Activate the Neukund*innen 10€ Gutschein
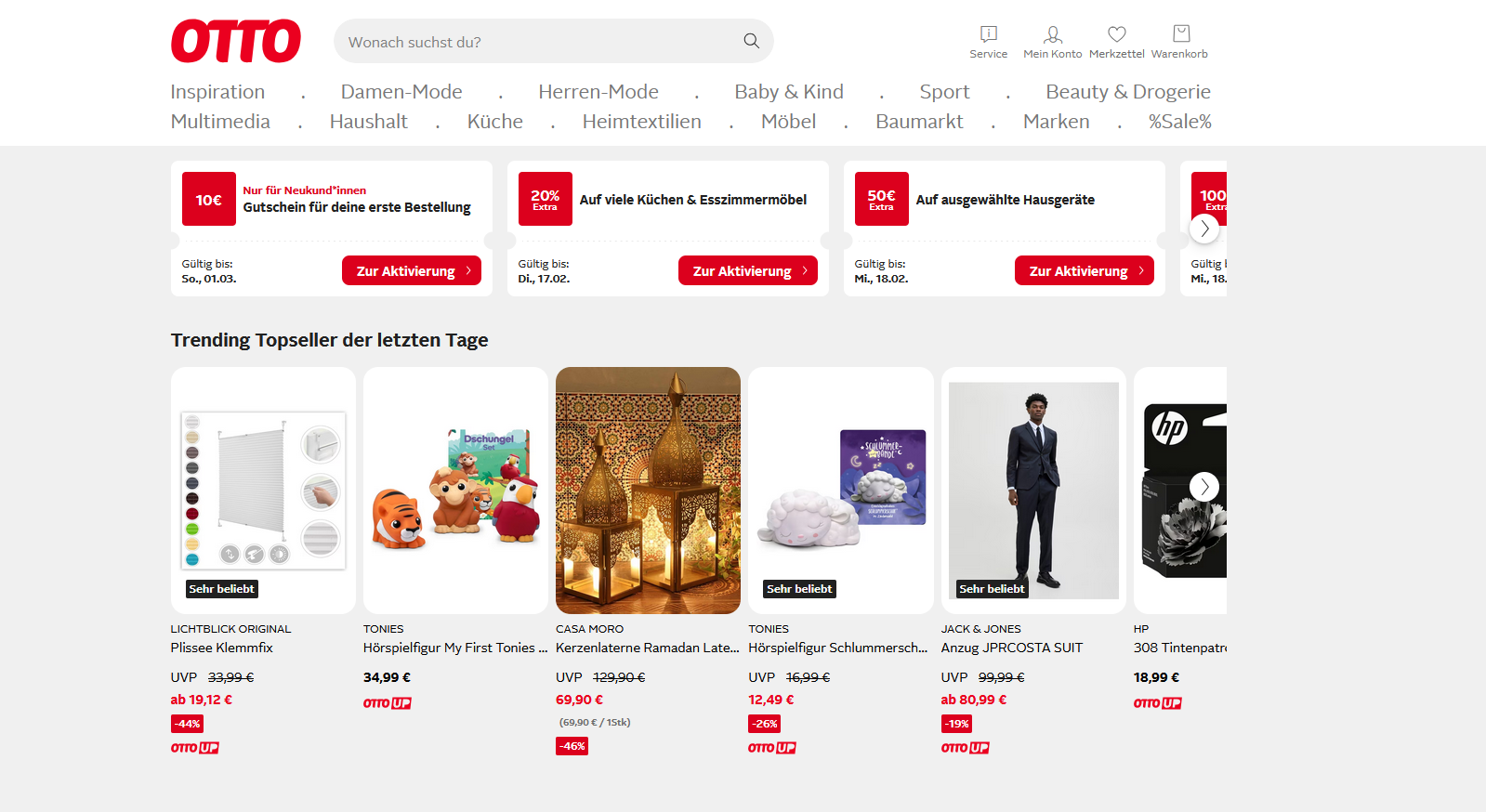This screenshot has height=812, width=1486. click(411, 270)
